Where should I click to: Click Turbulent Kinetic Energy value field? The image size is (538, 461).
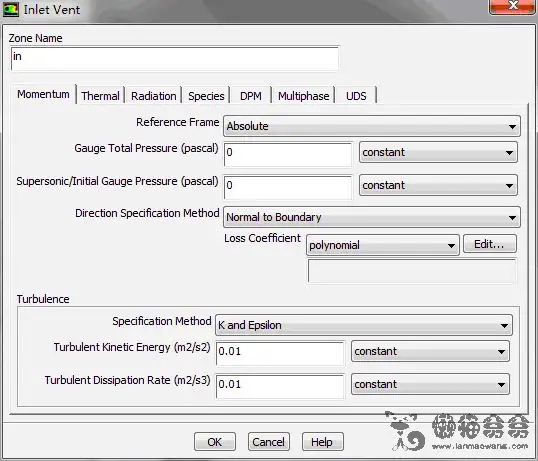(x=280, y=353)
